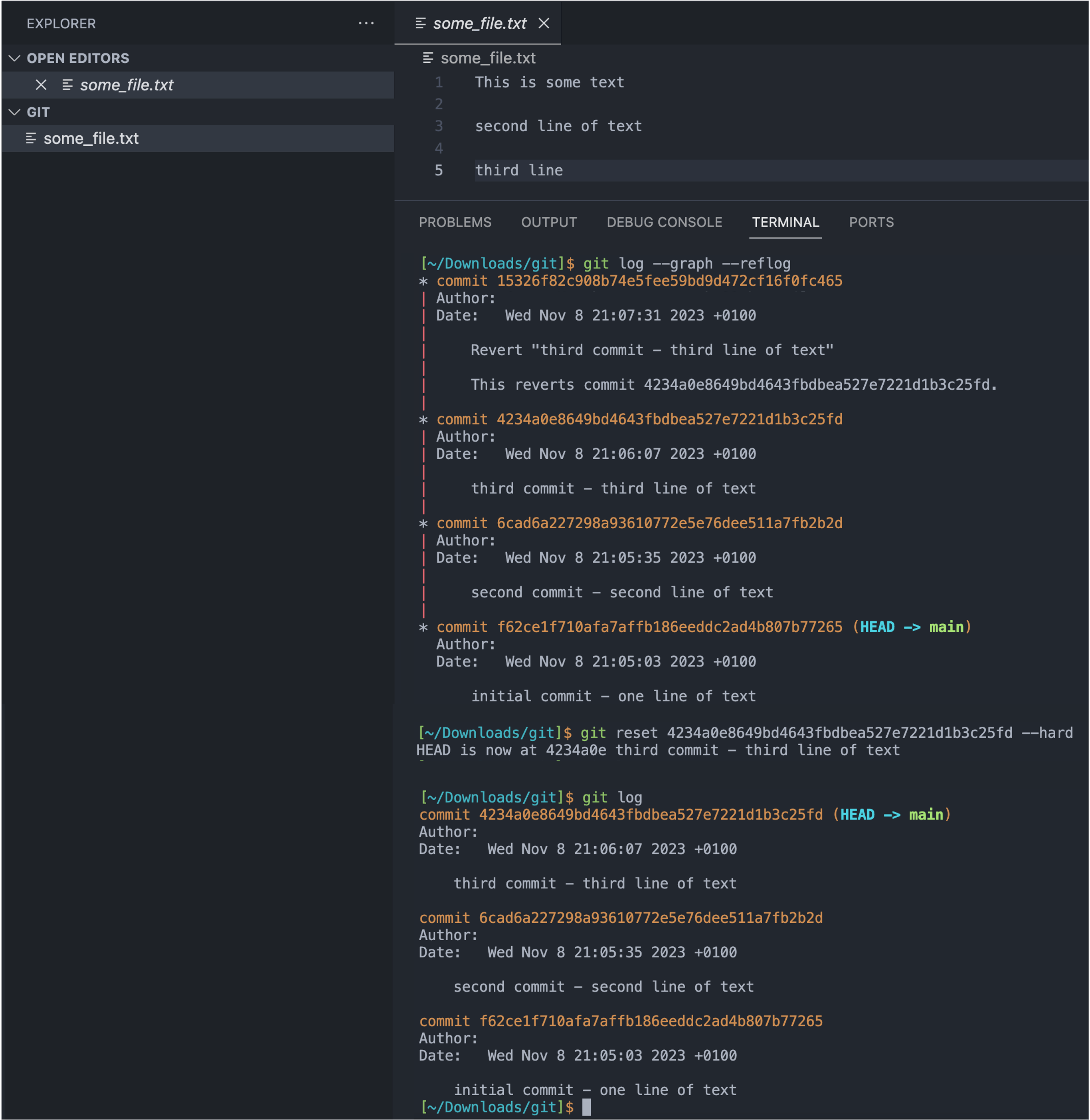This screenshot has height=1120, width=1090.
Task: Click the terminal prompt cursor at bottom
Action: point(586,1107)
